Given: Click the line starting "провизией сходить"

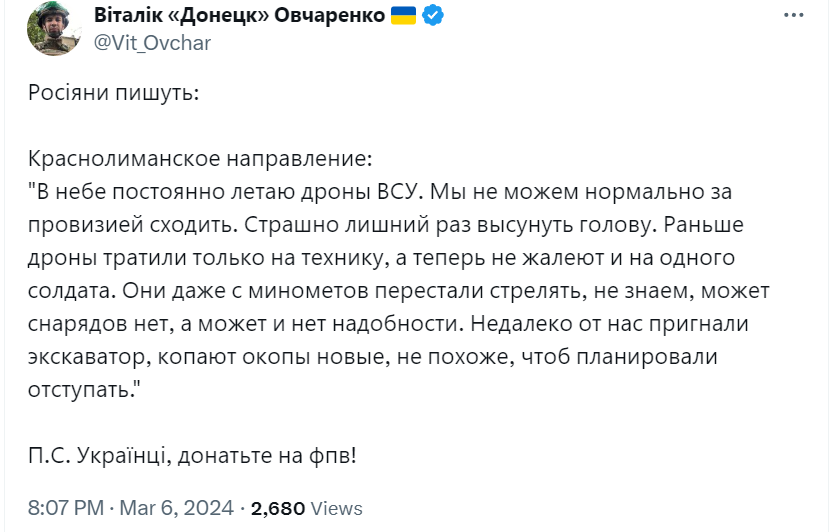Looking at the screenshot, I should 386,225.
